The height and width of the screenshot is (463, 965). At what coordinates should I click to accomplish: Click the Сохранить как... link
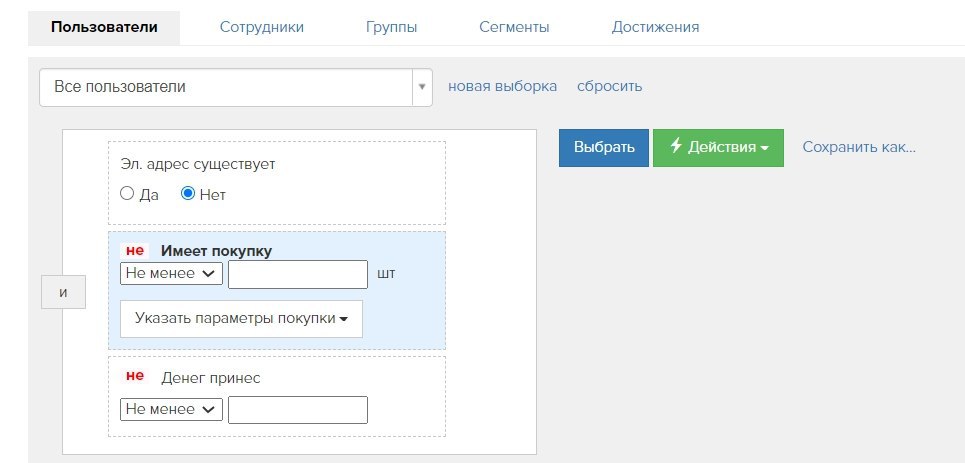pos(859,148)
